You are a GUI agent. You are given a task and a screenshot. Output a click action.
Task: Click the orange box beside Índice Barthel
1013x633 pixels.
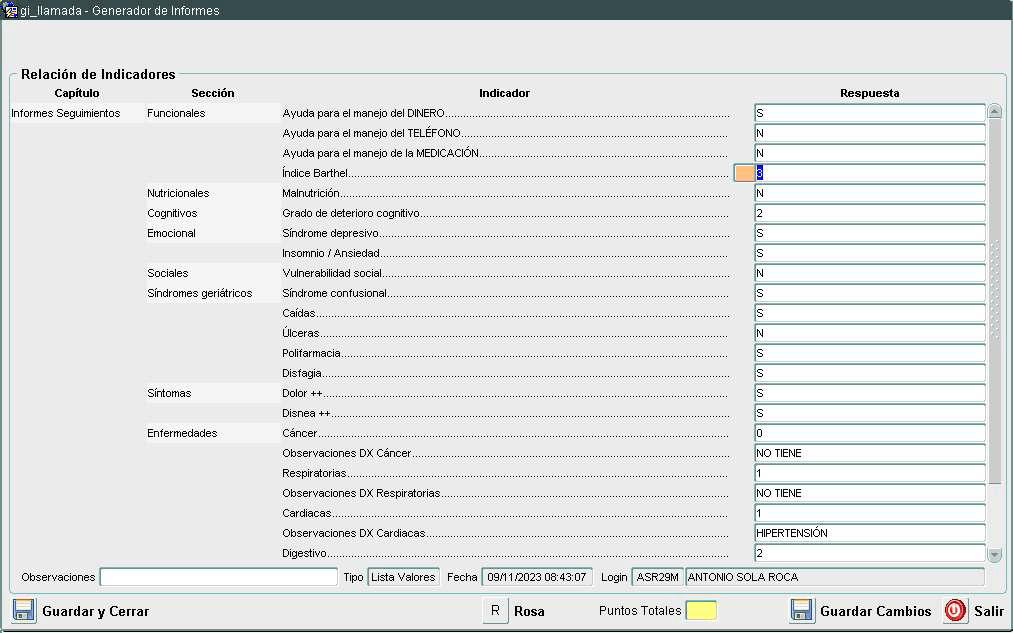pos(744,173)
